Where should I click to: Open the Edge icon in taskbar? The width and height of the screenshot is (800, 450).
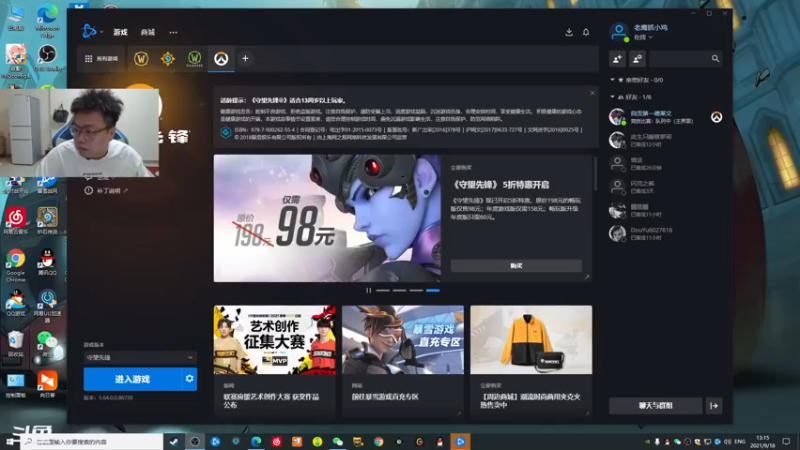[x=256, y=441]
